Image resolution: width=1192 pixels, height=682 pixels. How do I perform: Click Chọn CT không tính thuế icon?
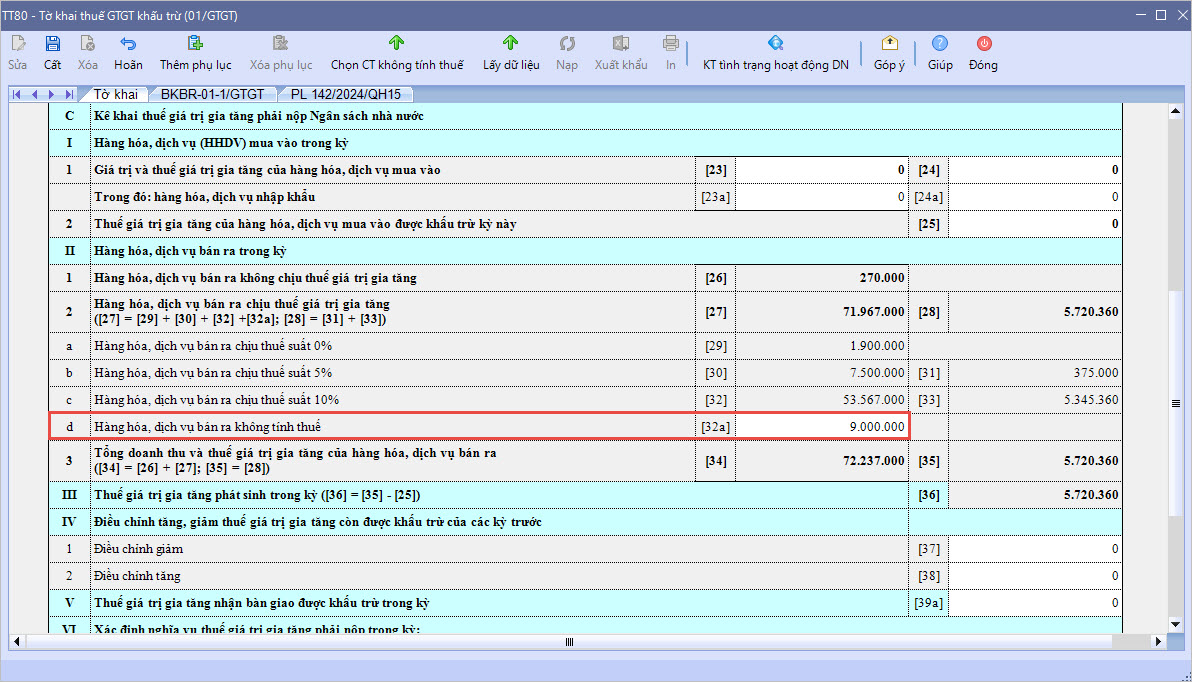(397, 44)
